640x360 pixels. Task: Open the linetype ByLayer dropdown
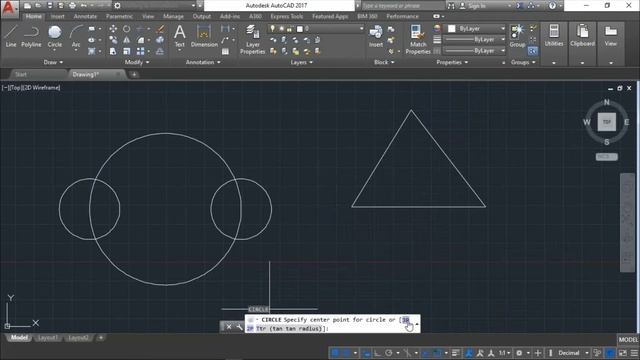[475, 51]
